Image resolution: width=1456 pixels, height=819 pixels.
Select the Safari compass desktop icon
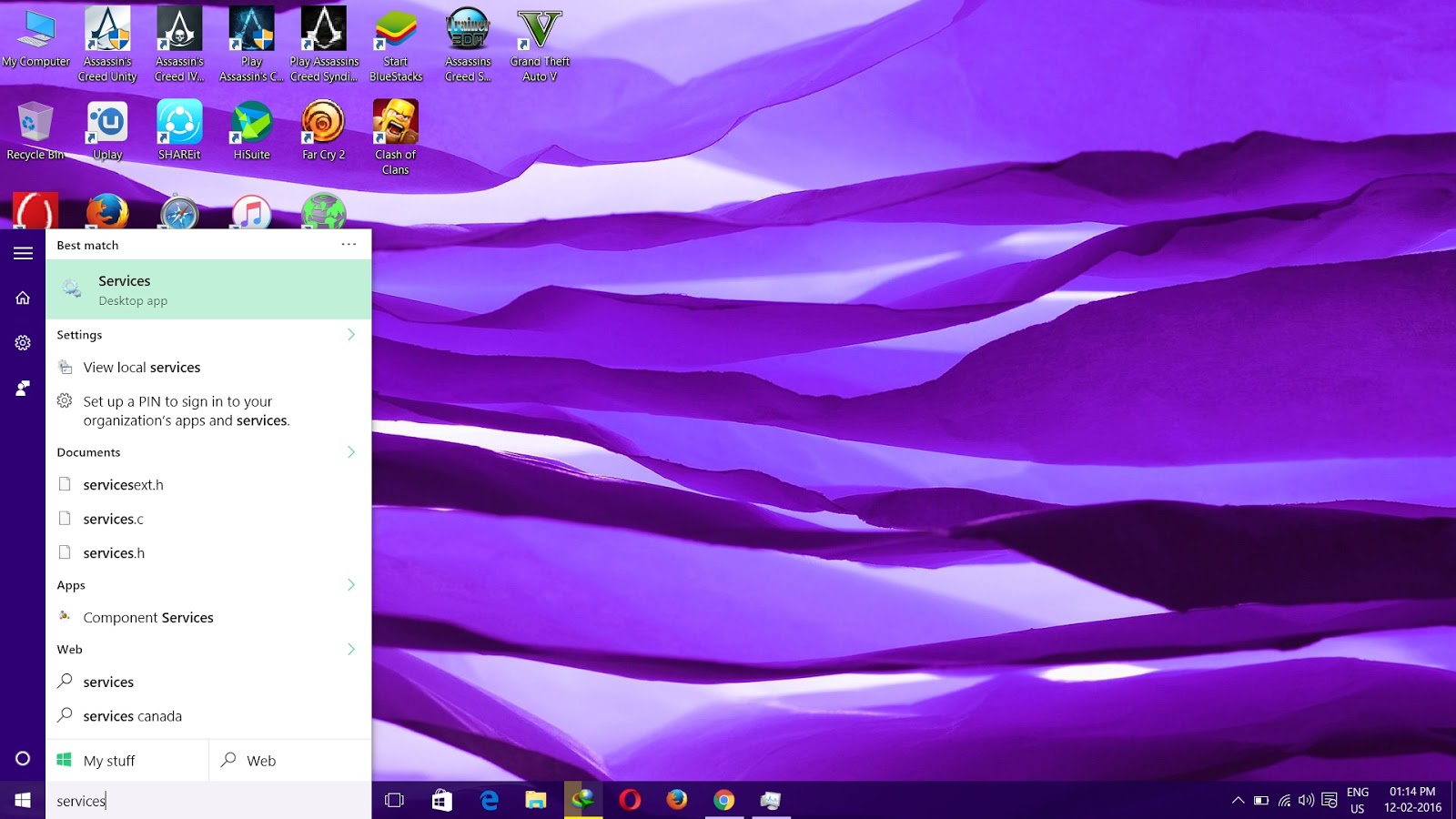pyautogui.click(x=179, y=212)
